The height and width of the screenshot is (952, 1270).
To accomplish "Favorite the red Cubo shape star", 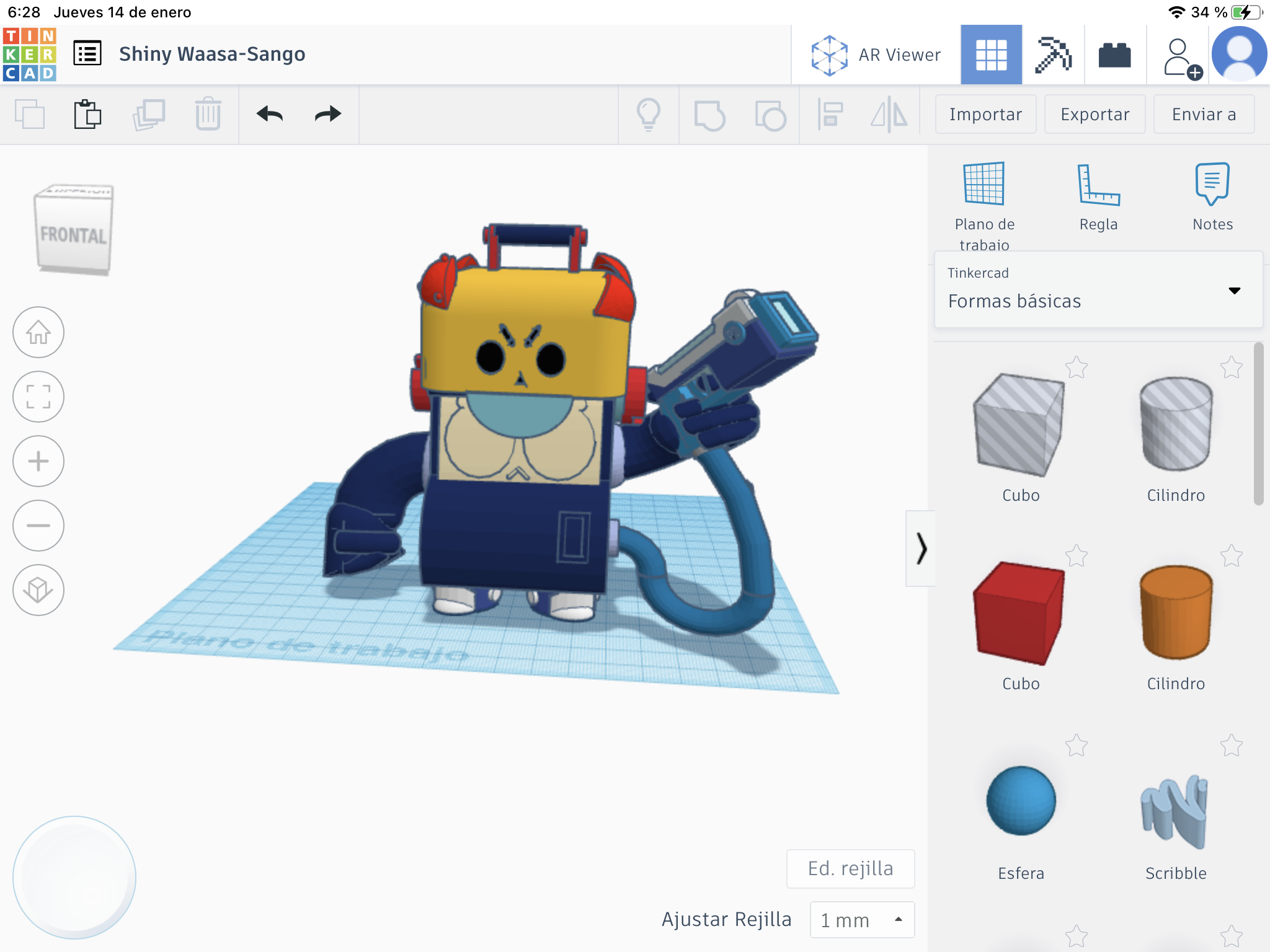I will (x=1077, y=556).
